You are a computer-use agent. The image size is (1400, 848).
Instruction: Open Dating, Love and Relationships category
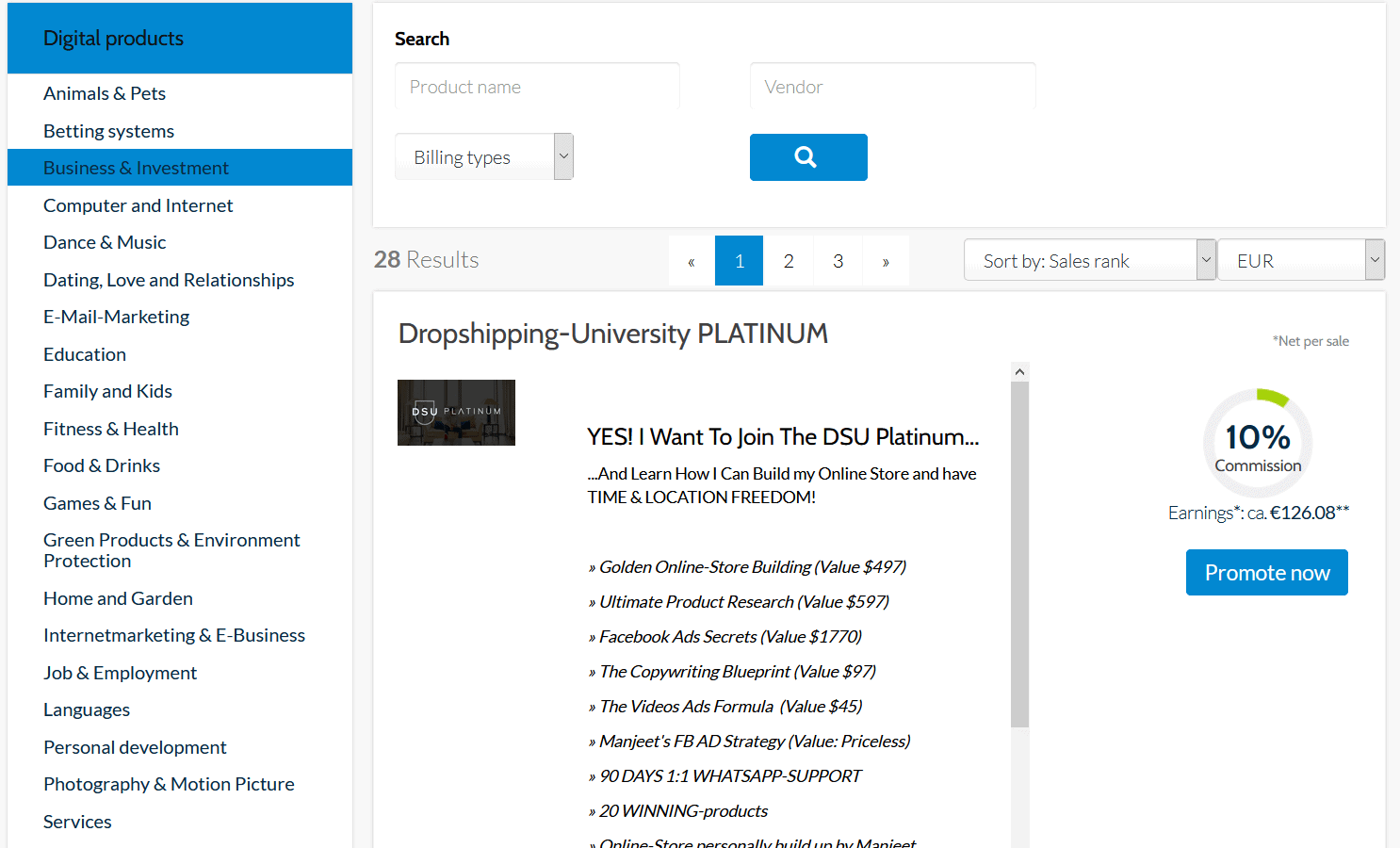tap(169, 280)
